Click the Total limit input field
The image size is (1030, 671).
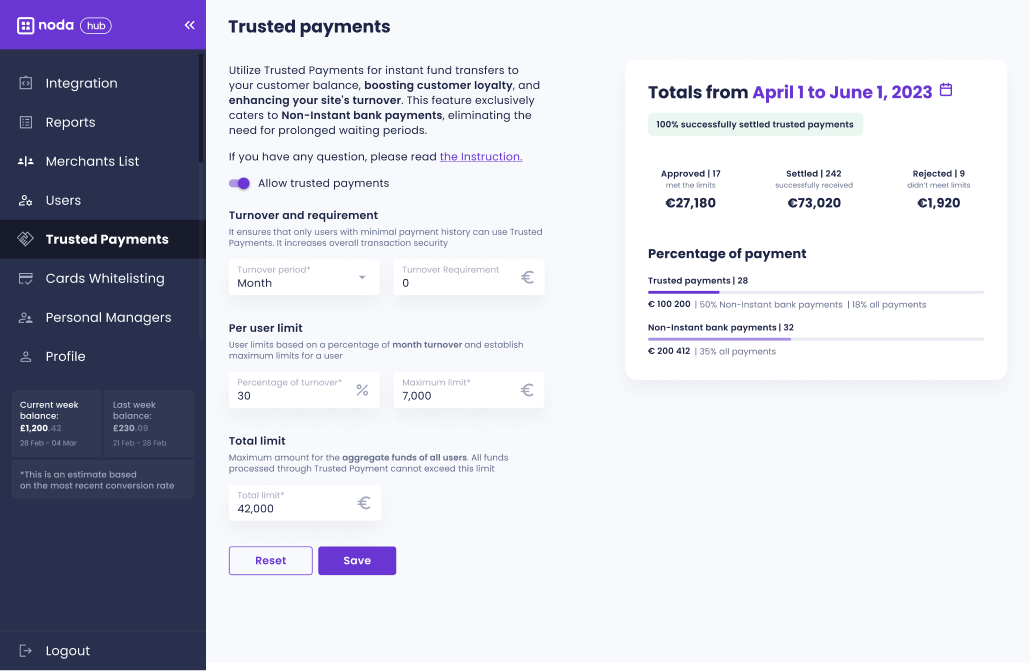[x=305, y=503]
